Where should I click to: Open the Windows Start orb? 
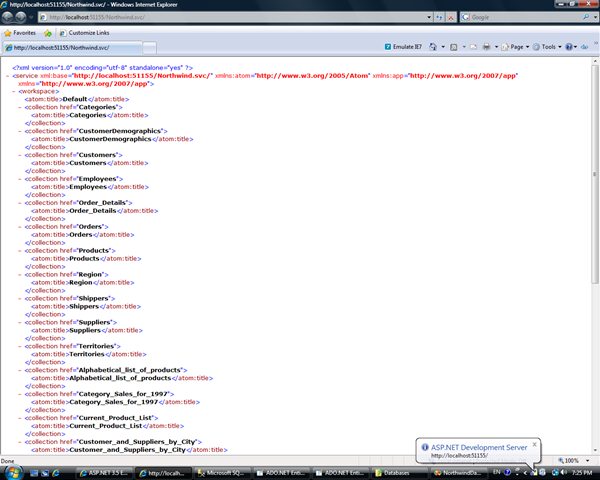coord(12,472)
